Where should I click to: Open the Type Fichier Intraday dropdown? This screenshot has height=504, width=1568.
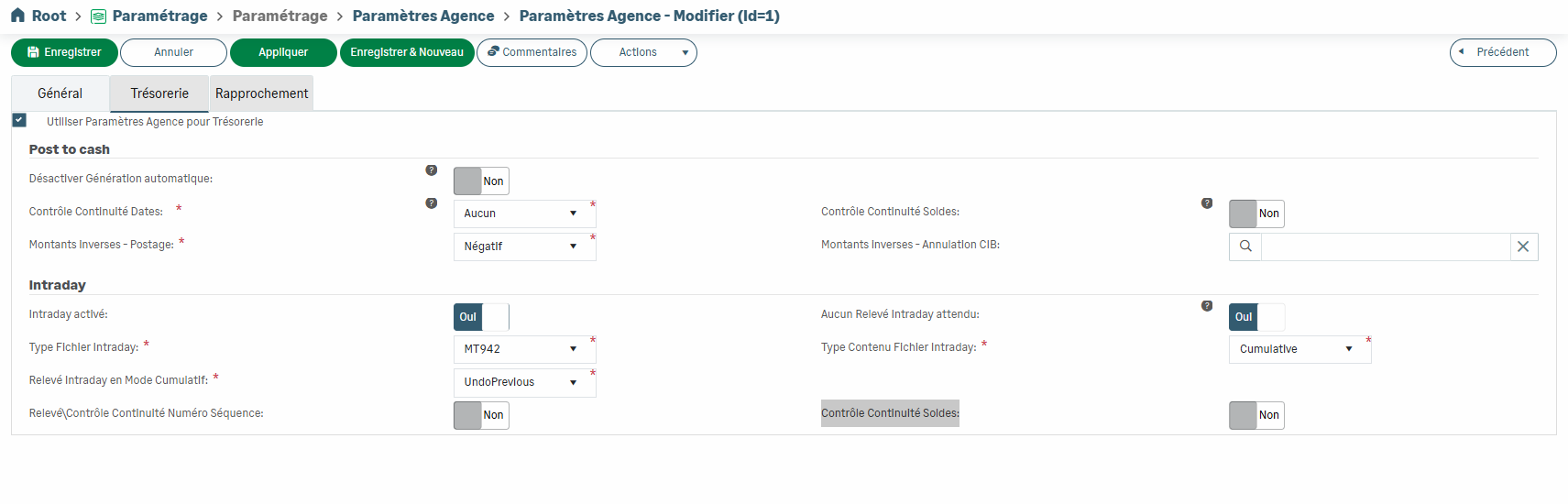pos(523,349)
